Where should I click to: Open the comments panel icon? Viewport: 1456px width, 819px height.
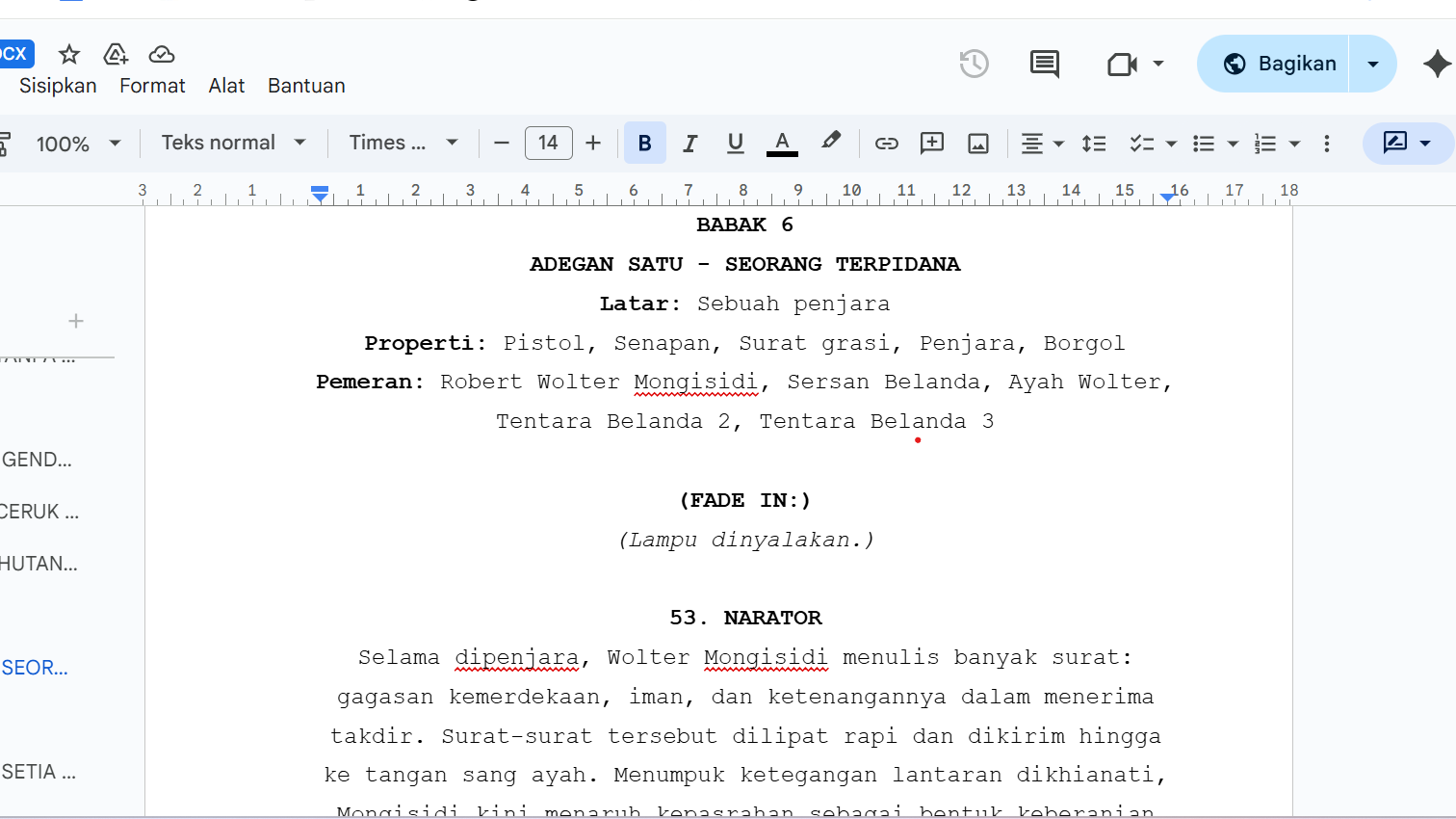1044,64
